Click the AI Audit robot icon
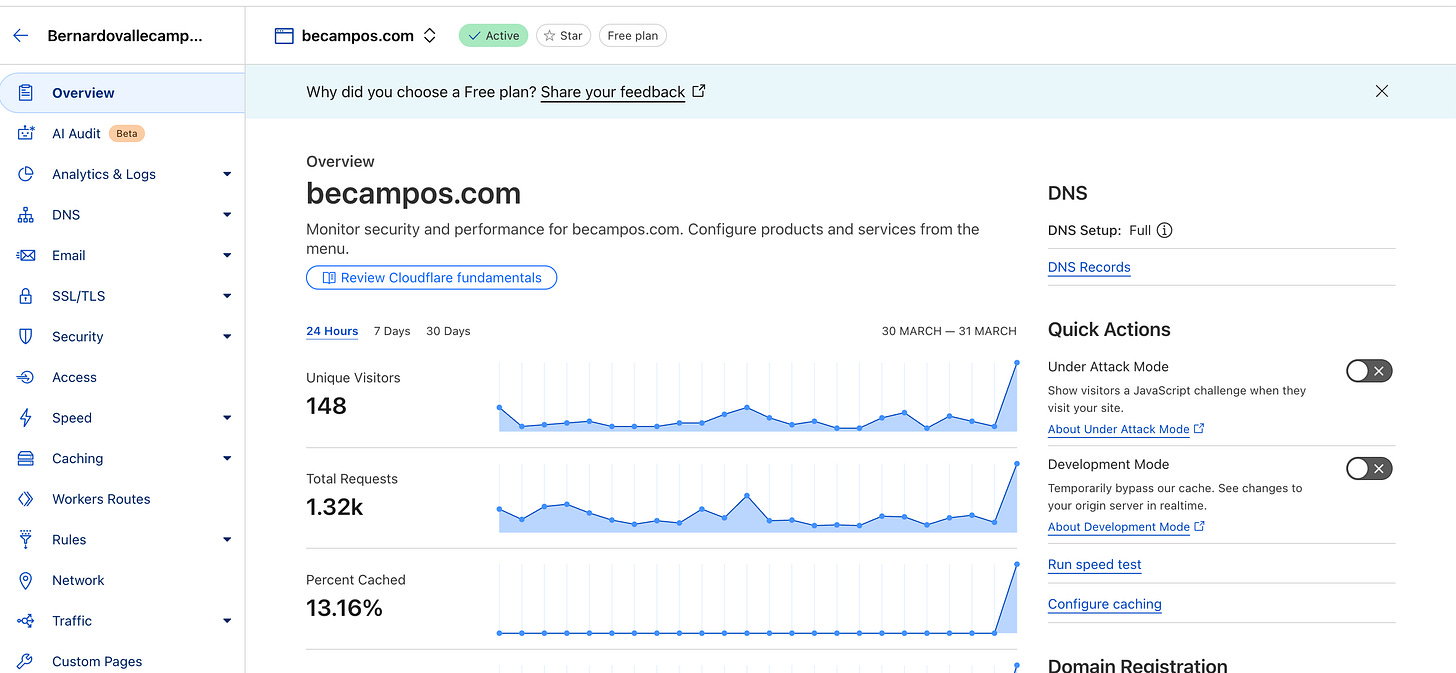This screenshot has width=1456, height=673. 26,133
